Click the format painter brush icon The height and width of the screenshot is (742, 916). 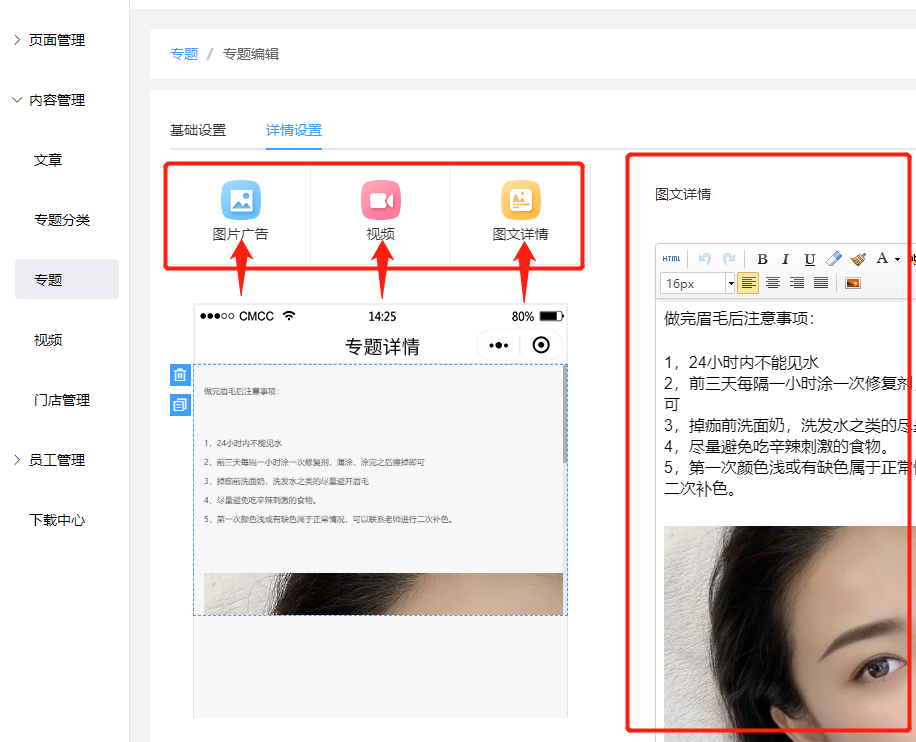tap(858, 259)
